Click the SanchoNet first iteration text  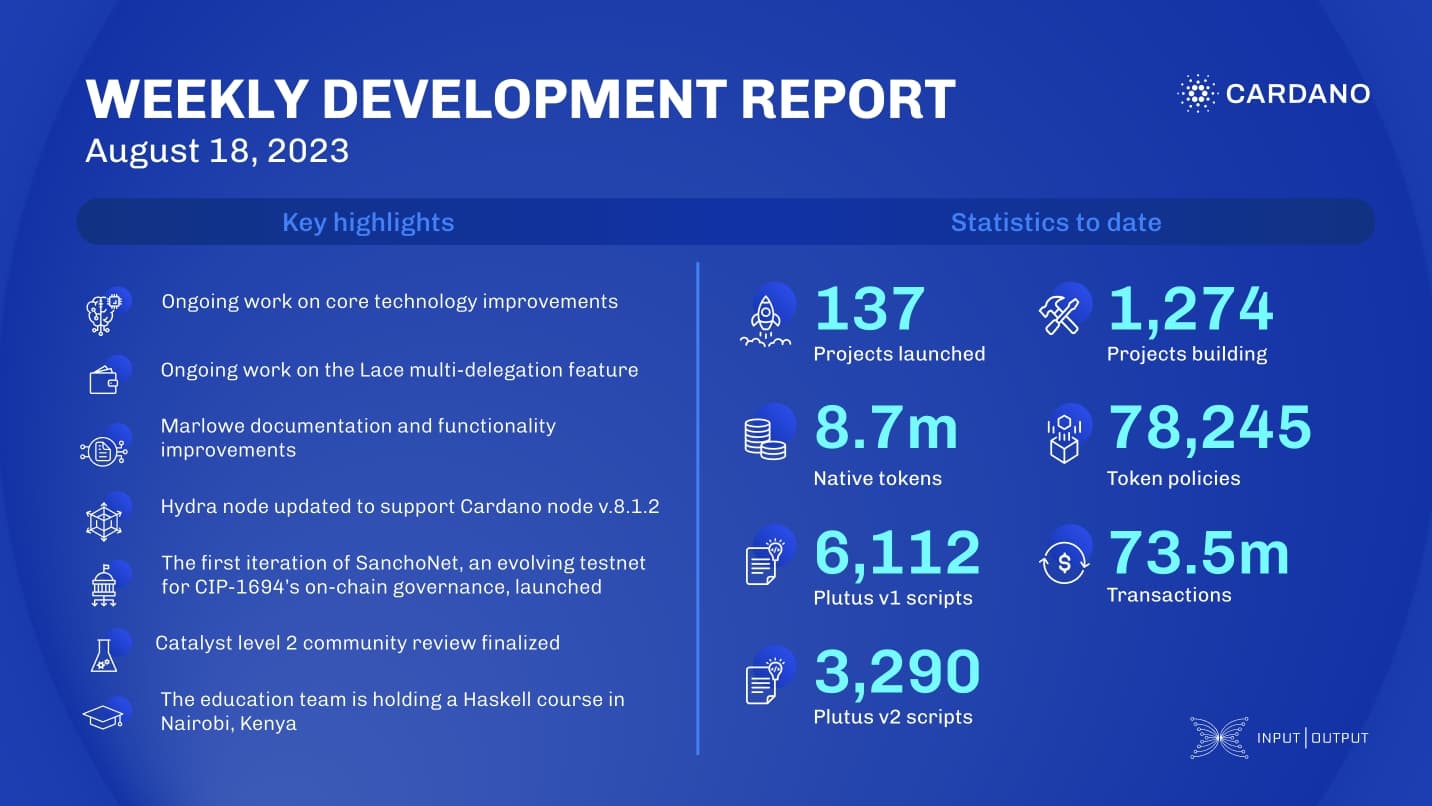[x=403, y=575]
